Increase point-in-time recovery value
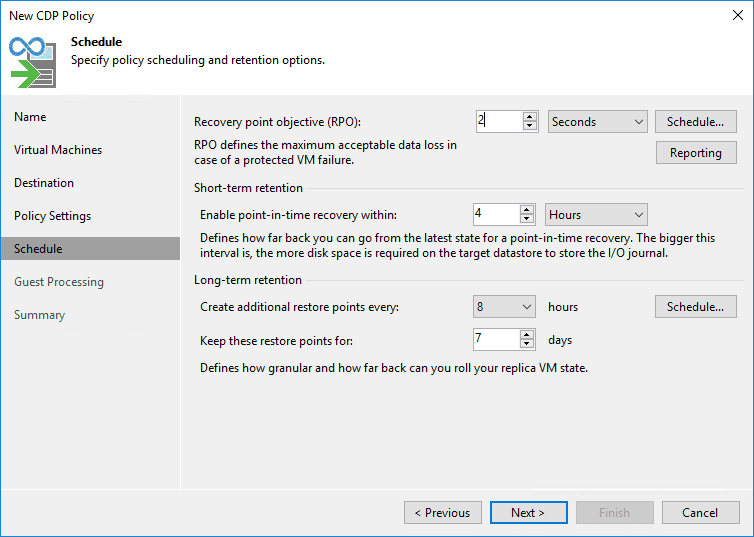754x537 pixels. 526,209
